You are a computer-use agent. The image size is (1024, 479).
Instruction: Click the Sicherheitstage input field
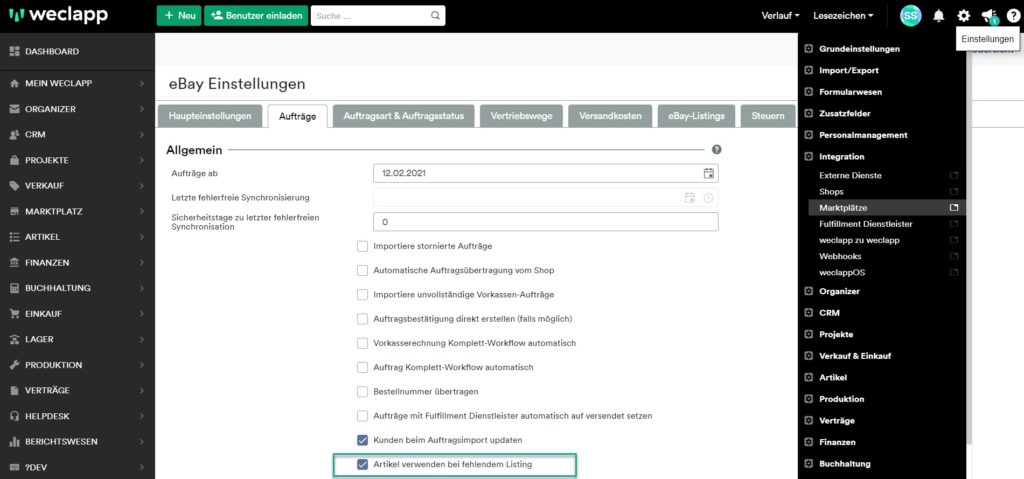click(546, 222)
